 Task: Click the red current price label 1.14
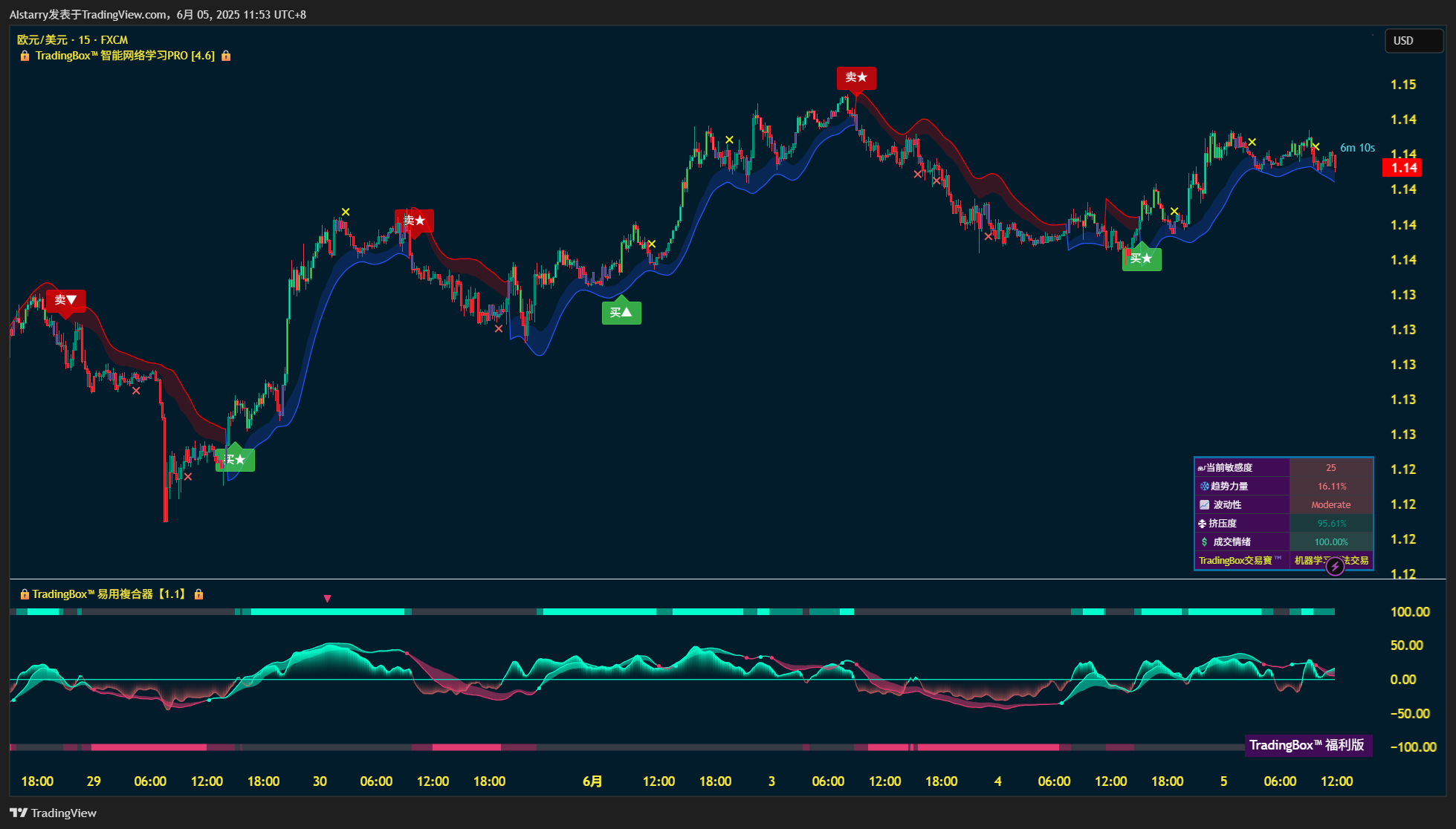point(1402,168)
